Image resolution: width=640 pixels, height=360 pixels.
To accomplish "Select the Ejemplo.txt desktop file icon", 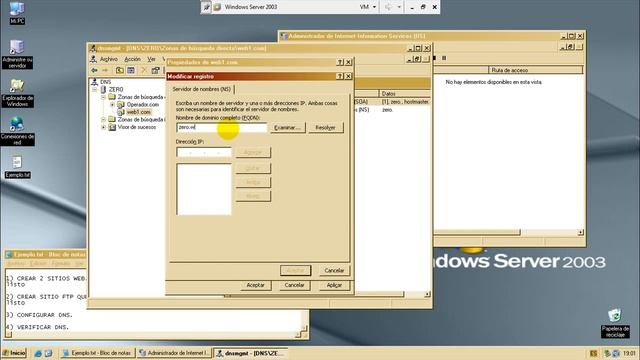I will [17, 167].
